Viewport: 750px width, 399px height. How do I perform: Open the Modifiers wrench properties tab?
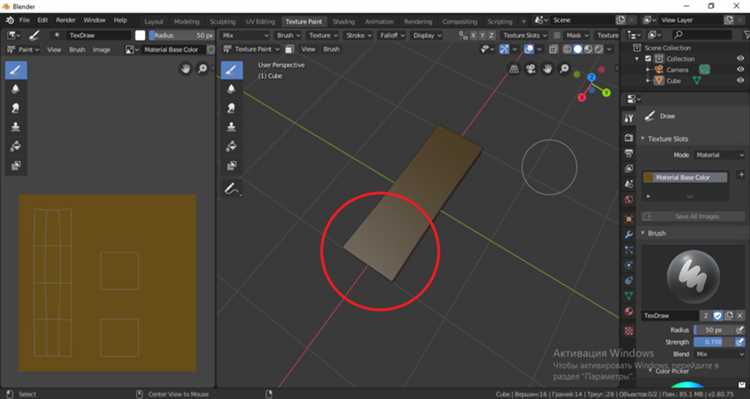[629, 234]
